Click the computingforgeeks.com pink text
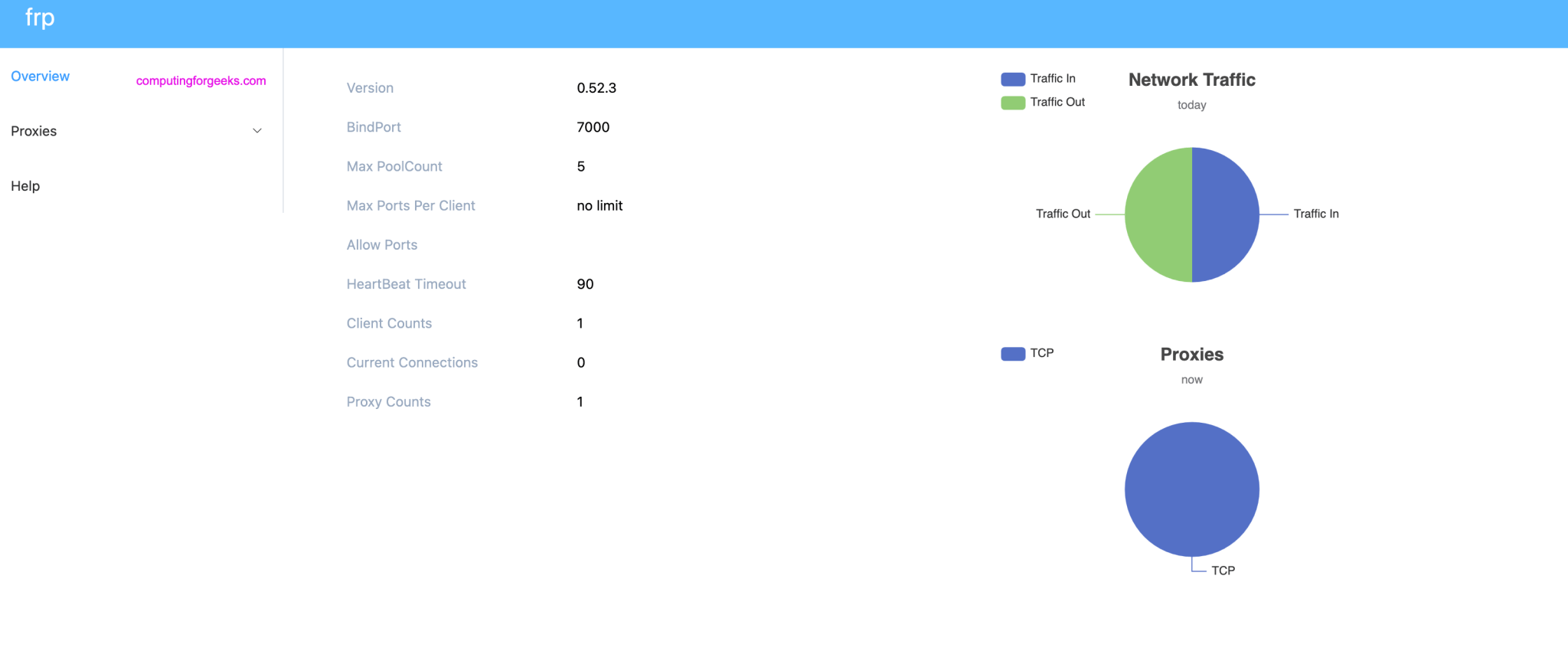This screenshot has height=664, width=1568. click(201, 81)
